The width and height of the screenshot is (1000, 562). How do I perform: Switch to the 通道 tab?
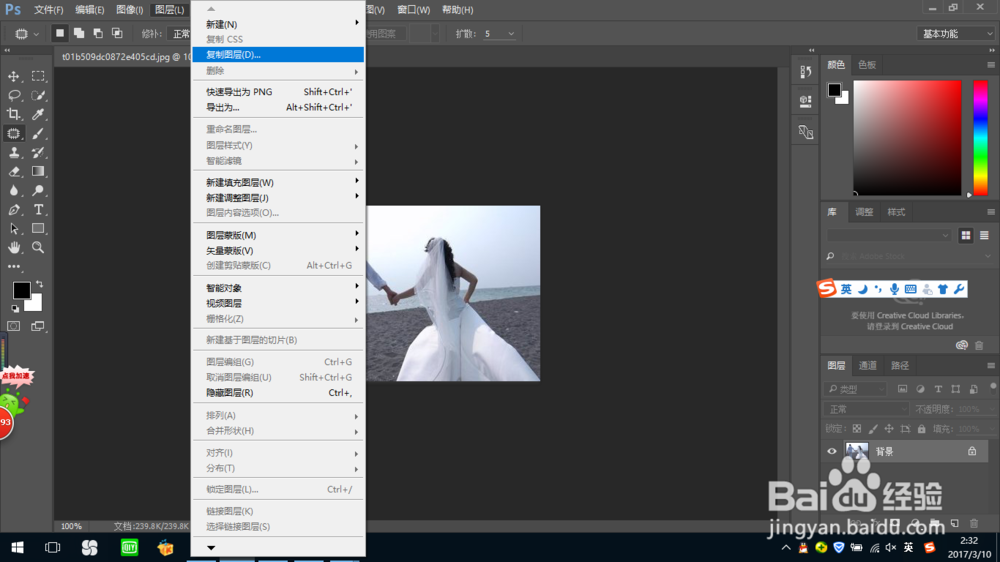(867, 366)
